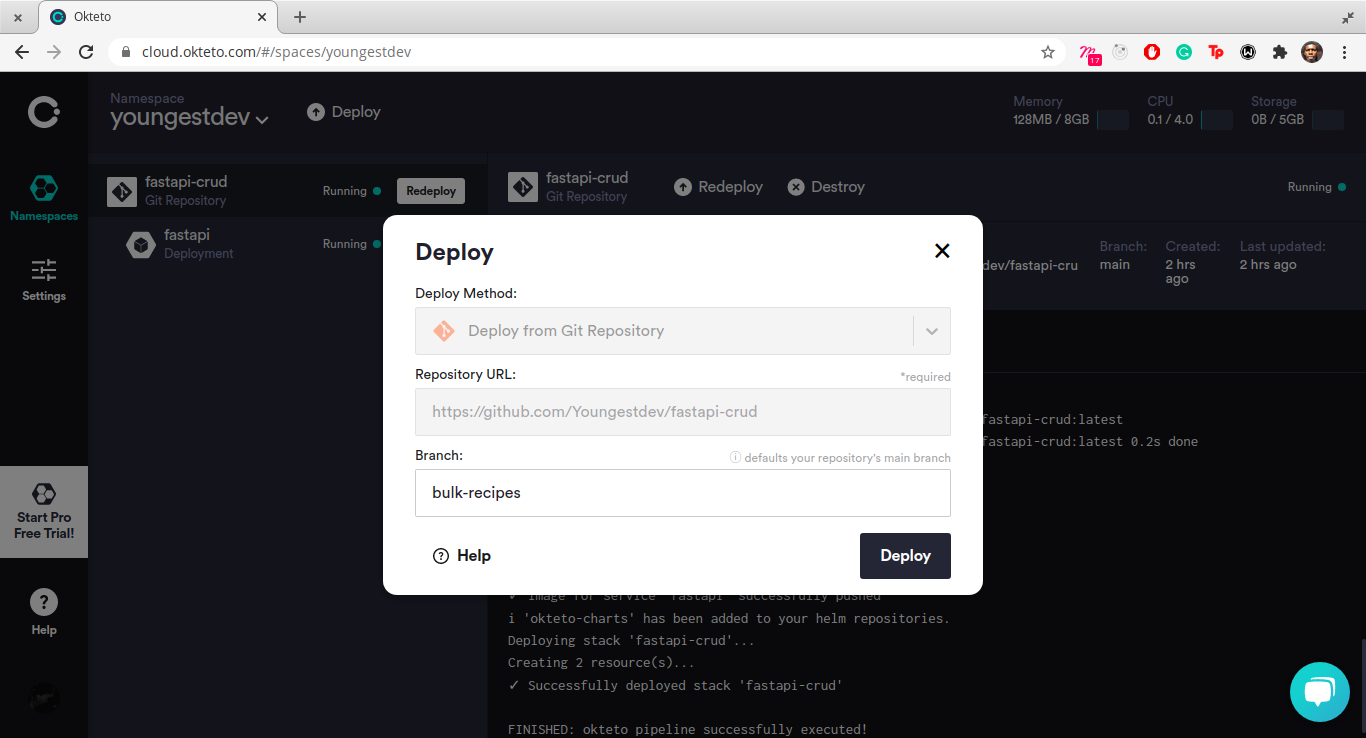Click the git icon in details header
The height and width of the screenshot is (738, 1366).
coord(522,187)
